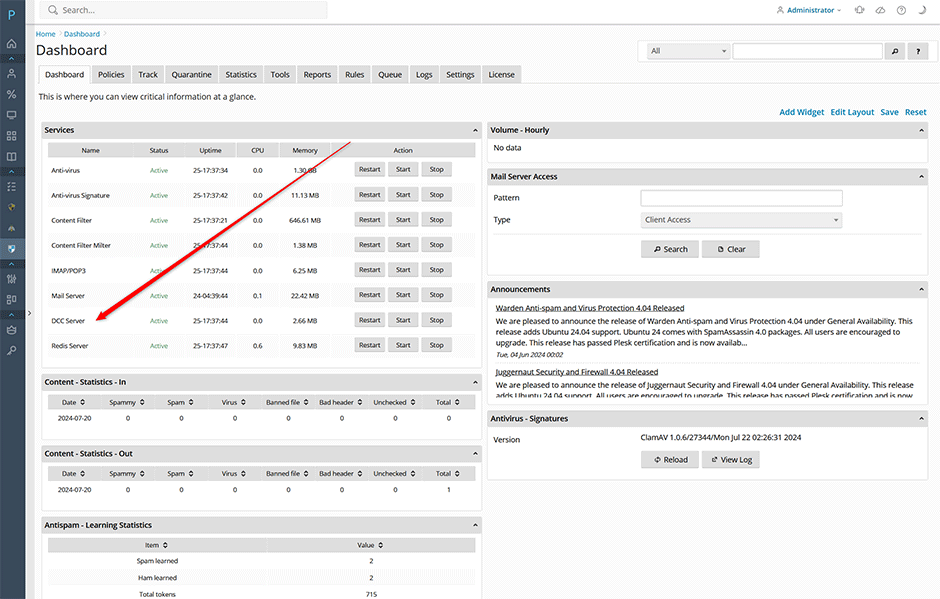Open the Administrator account menu
This screenshot has width=940, height=599.
coord(809,10)
